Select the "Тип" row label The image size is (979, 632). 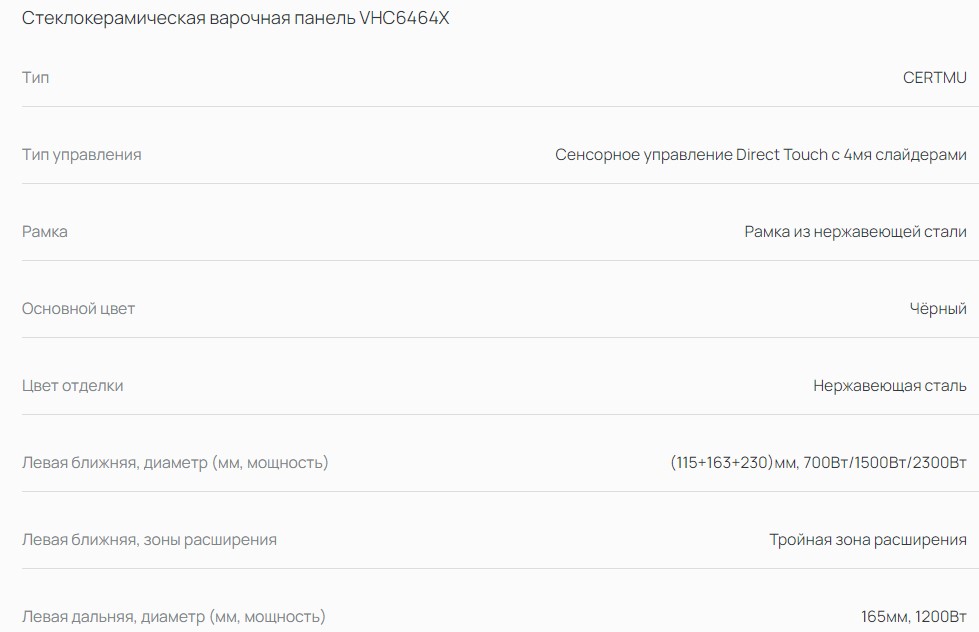point(35,78)
